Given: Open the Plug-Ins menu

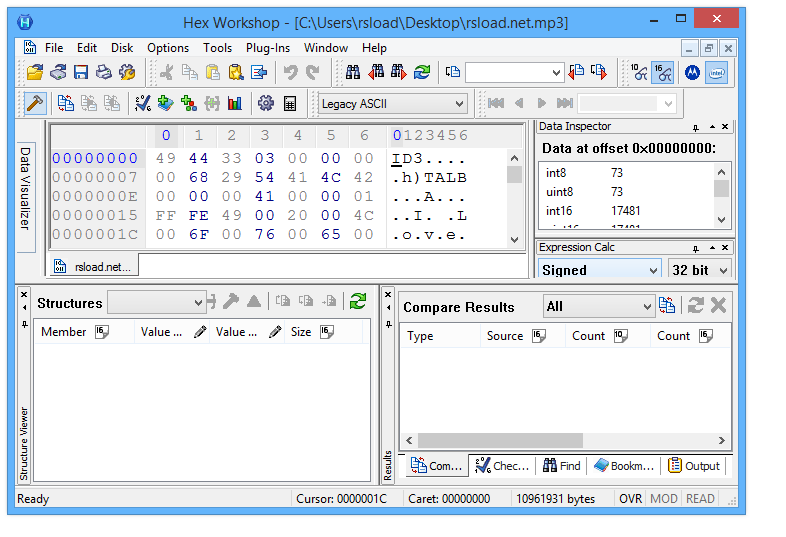Looking at the screenshot, I should (x=268, y=48).
